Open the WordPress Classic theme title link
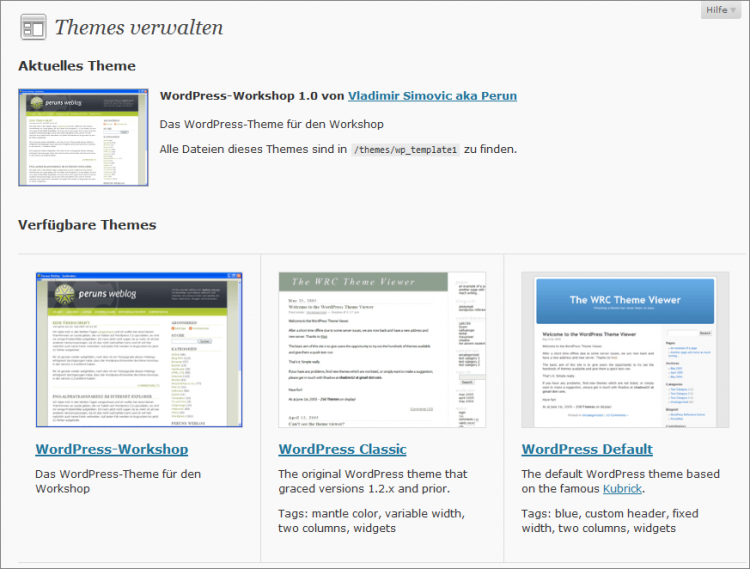750x569 pixels. pyautogui.click(x=342, y=449)
